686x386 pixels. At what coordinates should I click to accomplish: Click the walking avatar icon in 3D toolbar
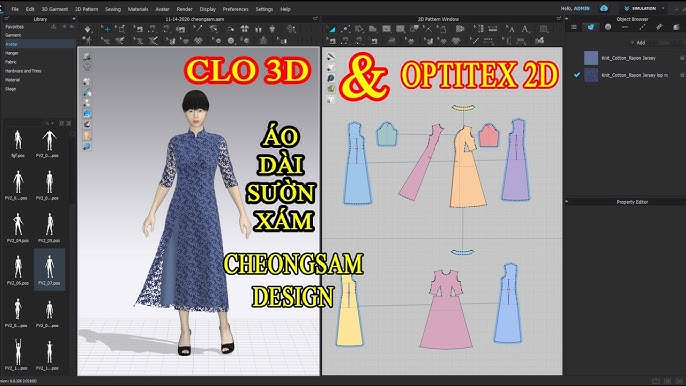tap(88, 40)
